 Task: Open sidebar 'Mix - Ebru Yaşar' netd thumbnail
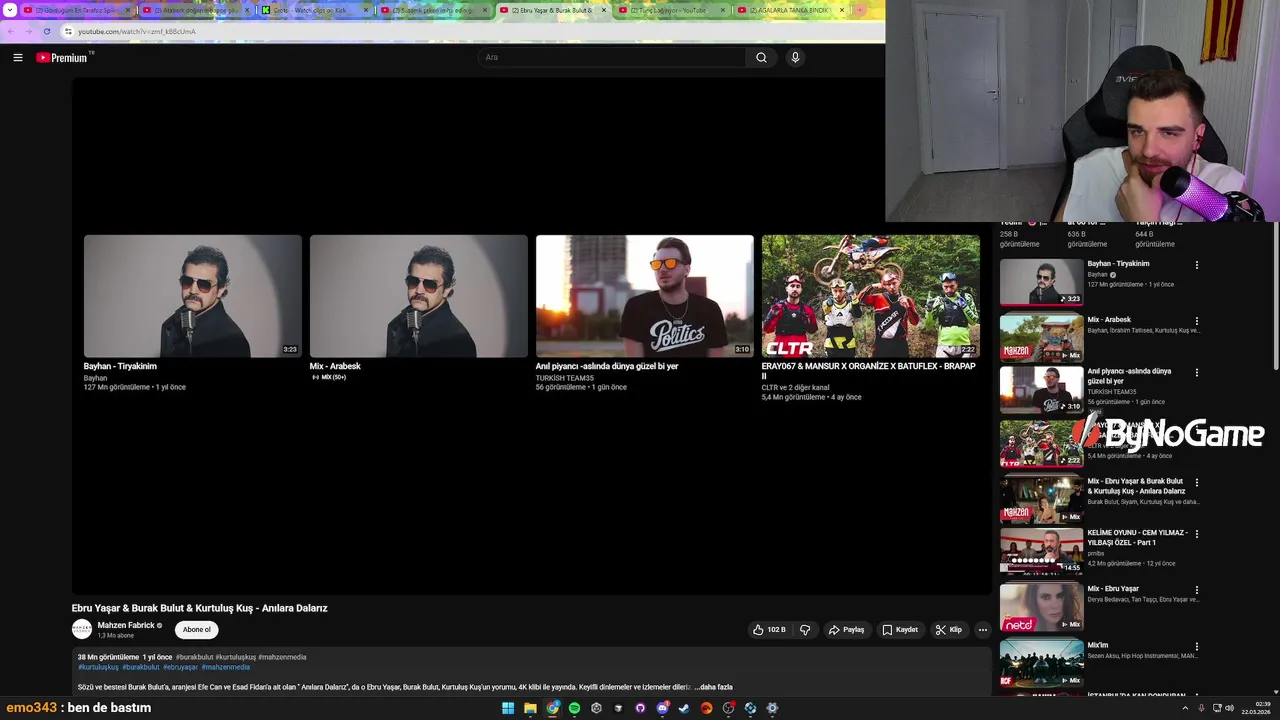tap(1041, 607)
